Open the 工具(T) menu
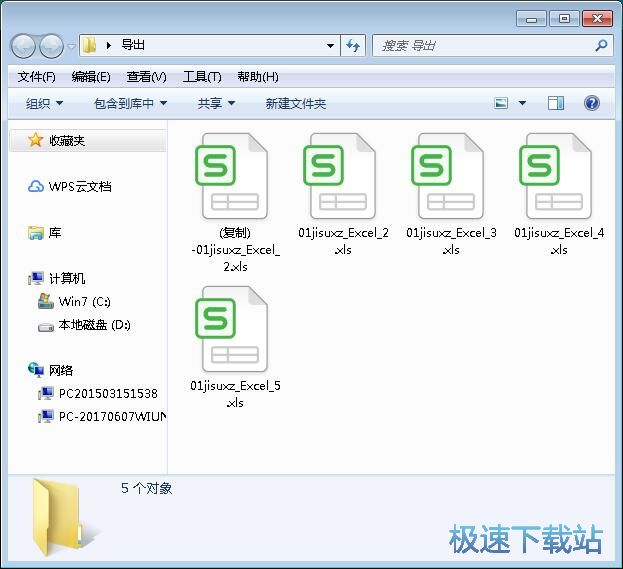This screenshot has height=569, width=623. pos(202,77)
